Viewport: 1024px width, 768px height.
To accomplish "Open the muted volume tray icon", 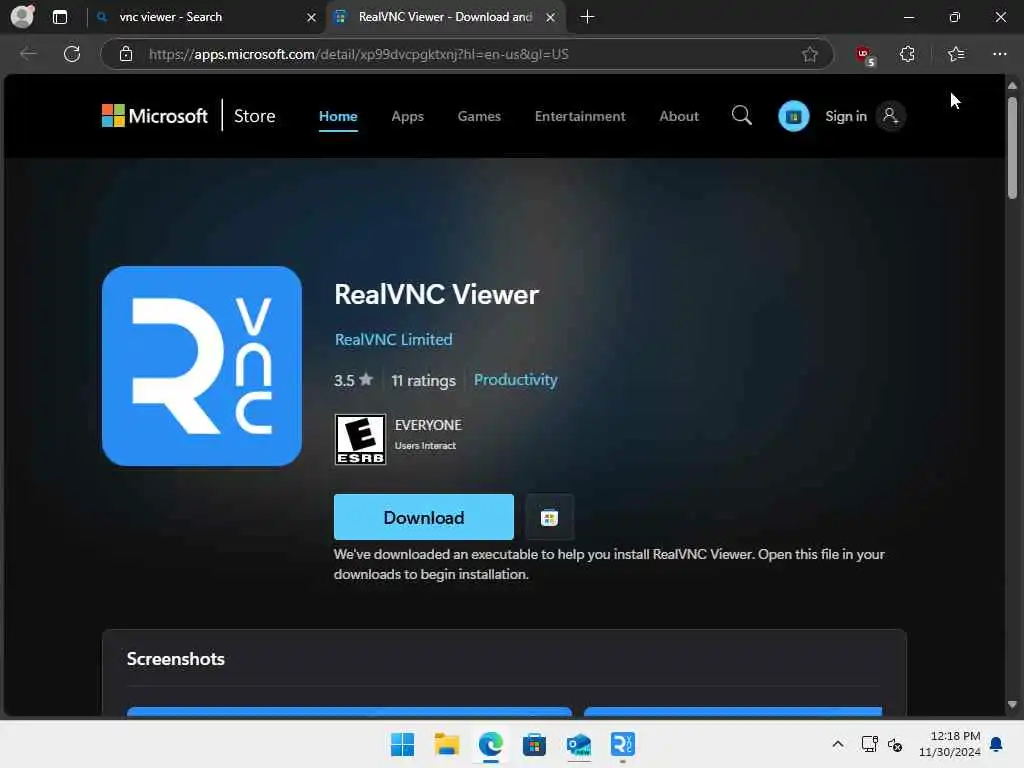I will pos(895,744).
